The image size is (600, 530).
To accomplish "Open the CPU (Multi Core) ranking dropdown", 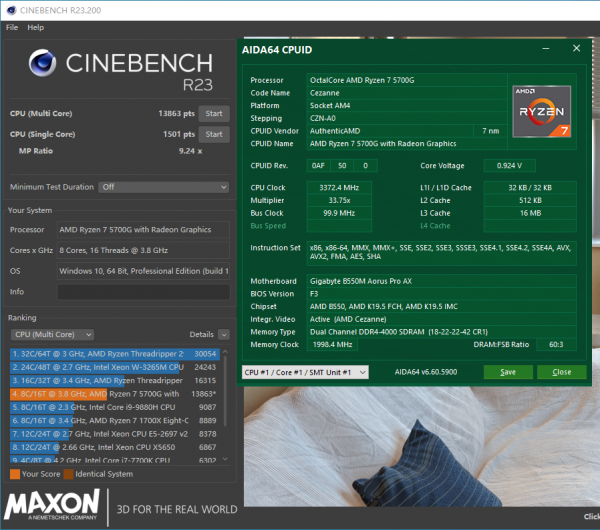I will [x=52, y=334].
